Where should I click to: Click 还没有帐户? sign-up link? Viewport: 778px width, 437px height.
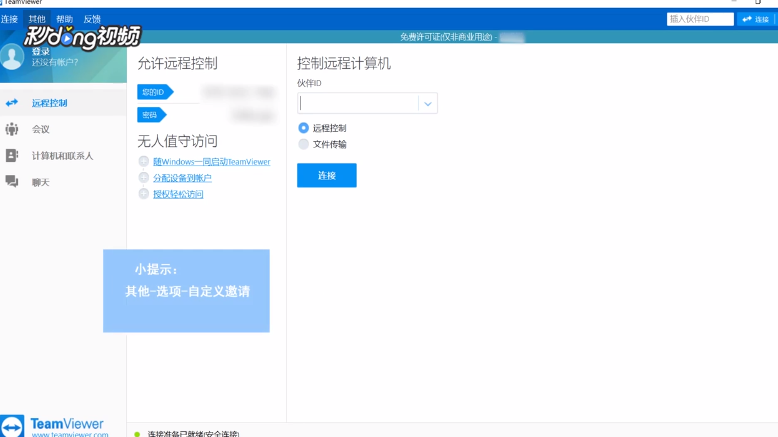click(55, 62)
